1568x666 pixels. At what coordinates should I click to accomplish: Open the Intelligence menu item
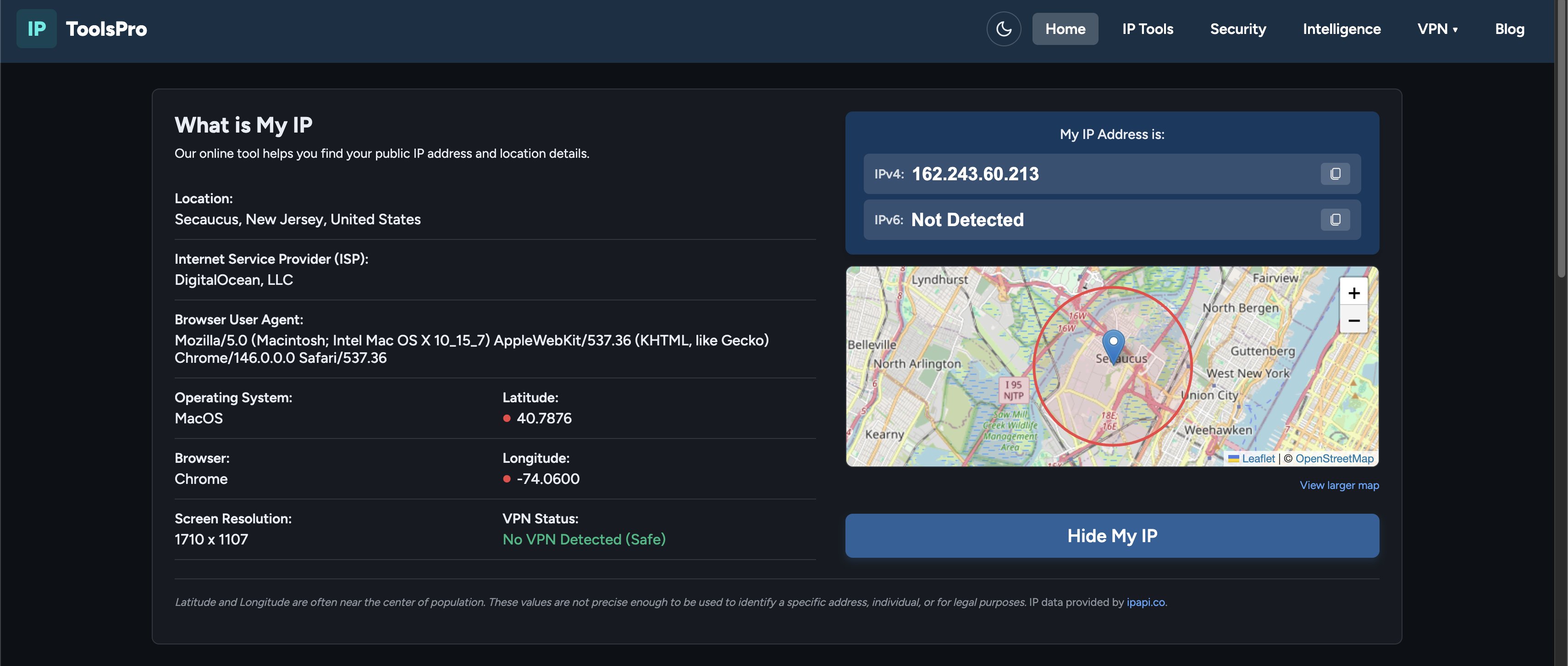click(1341, 28)
